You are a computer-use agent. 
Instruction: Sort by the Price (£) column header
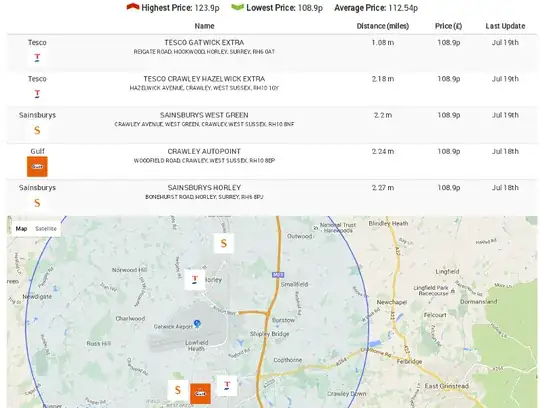pos(448,26)
